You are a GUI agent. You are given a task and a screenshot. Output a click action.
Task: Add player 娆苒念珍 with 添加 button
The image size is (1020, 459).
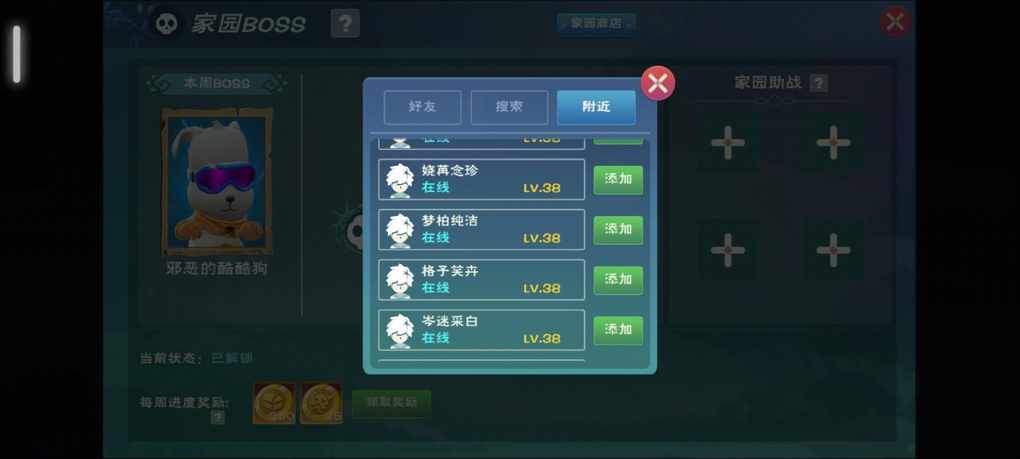[x=618, y=179]
